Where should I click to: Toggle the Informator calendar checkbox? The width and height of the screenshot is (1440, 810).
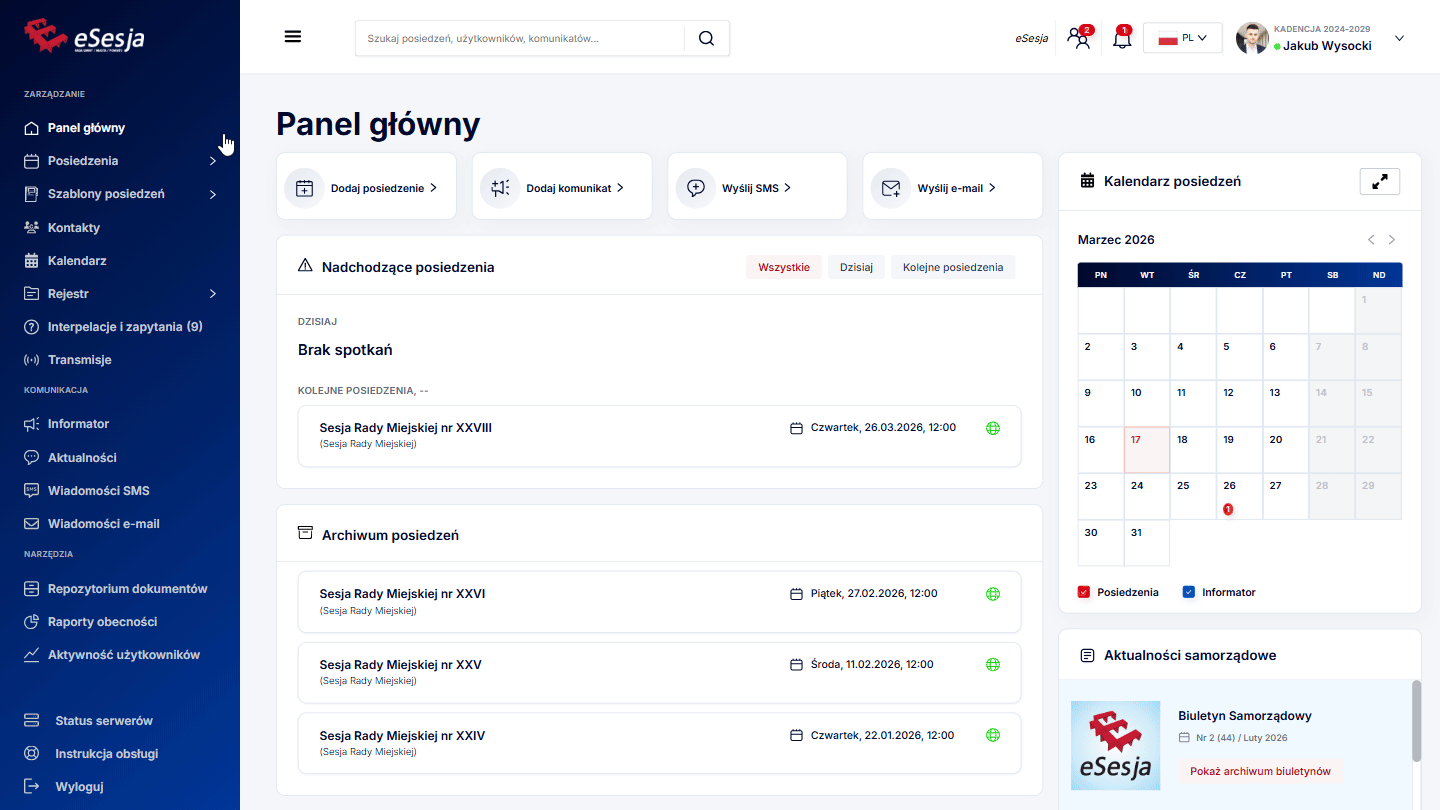[x=1188, y=592]
